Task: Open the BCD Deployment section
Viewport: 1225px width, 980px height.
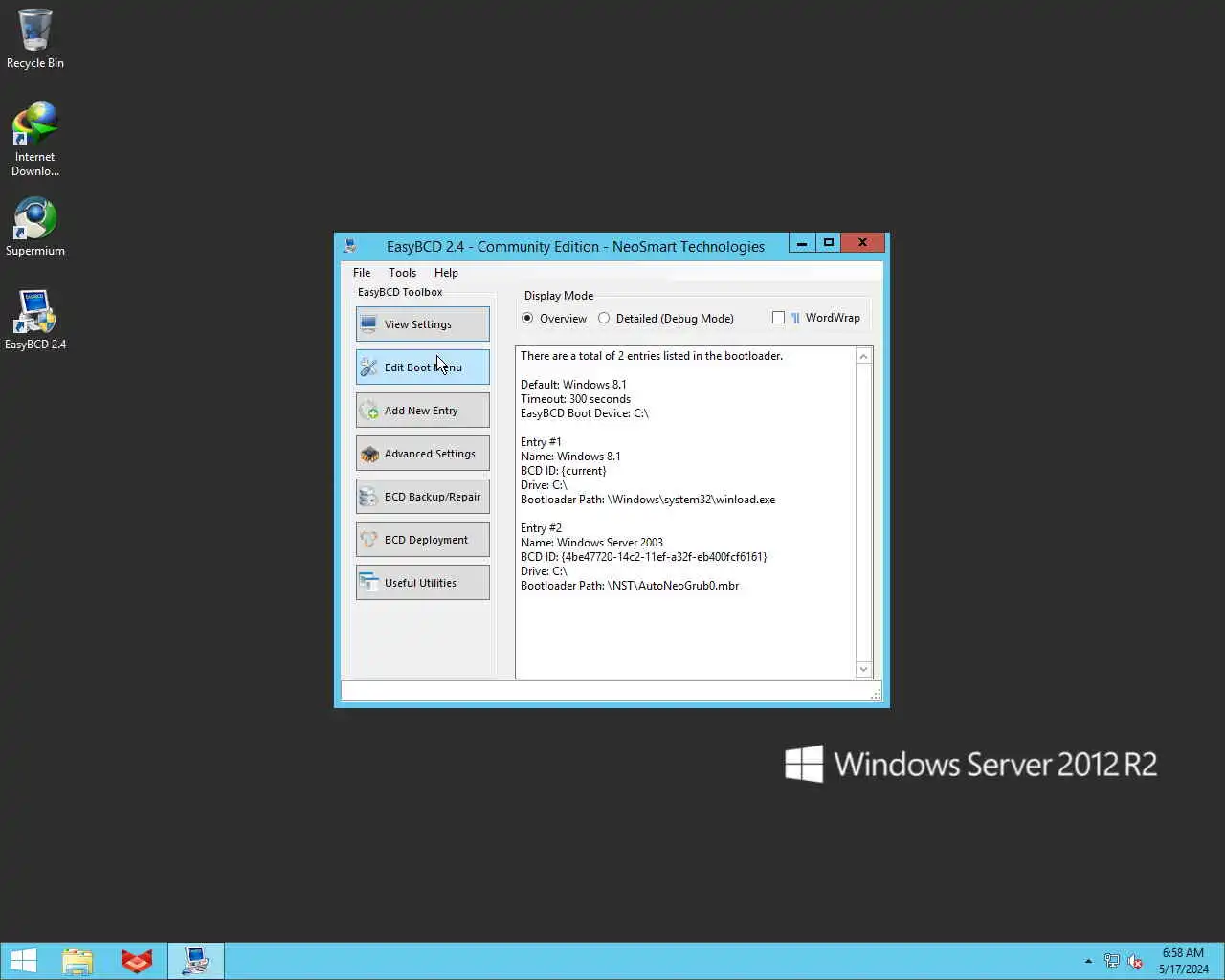Action: (x=422, y=539)
